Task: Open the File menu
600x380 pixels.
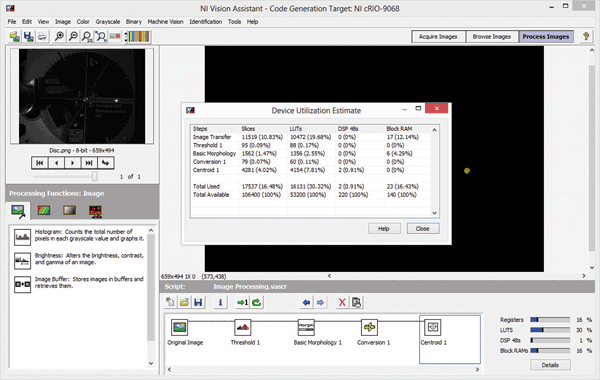Action: coord(12,21)
